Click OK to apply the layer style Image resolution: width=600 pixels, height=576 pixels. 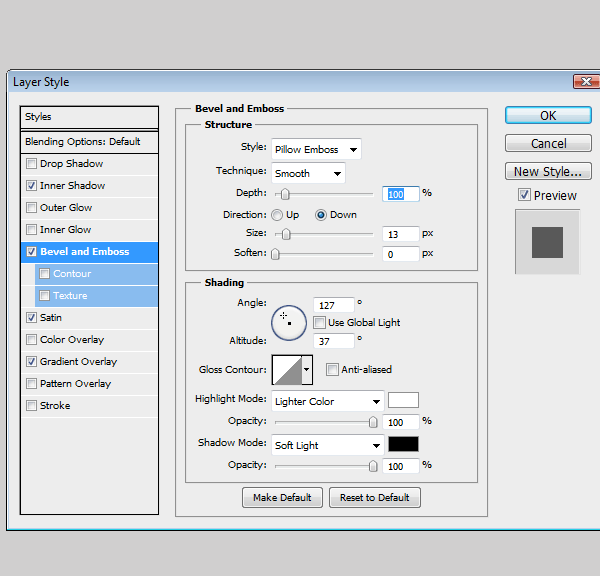click(x=548, y=115)
